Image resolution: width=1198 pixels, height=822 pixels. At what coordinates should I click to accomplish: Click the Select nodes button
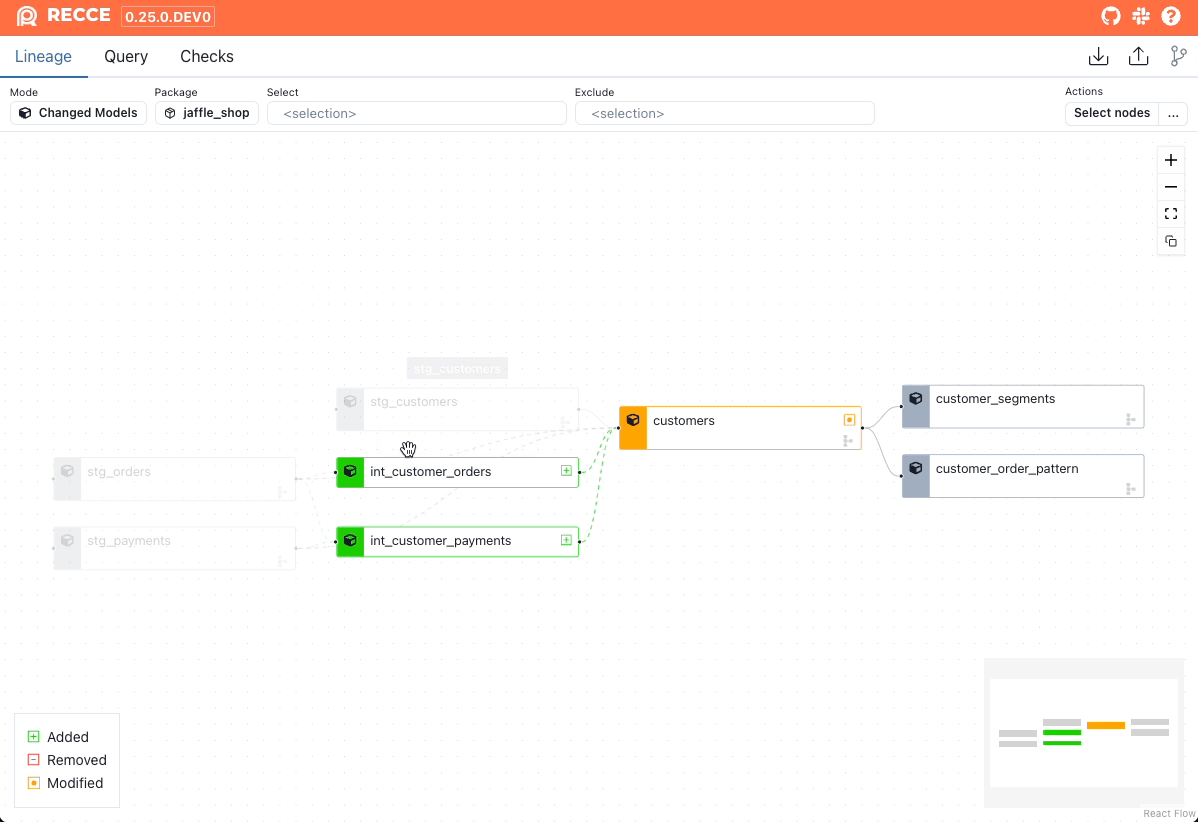1111,113
